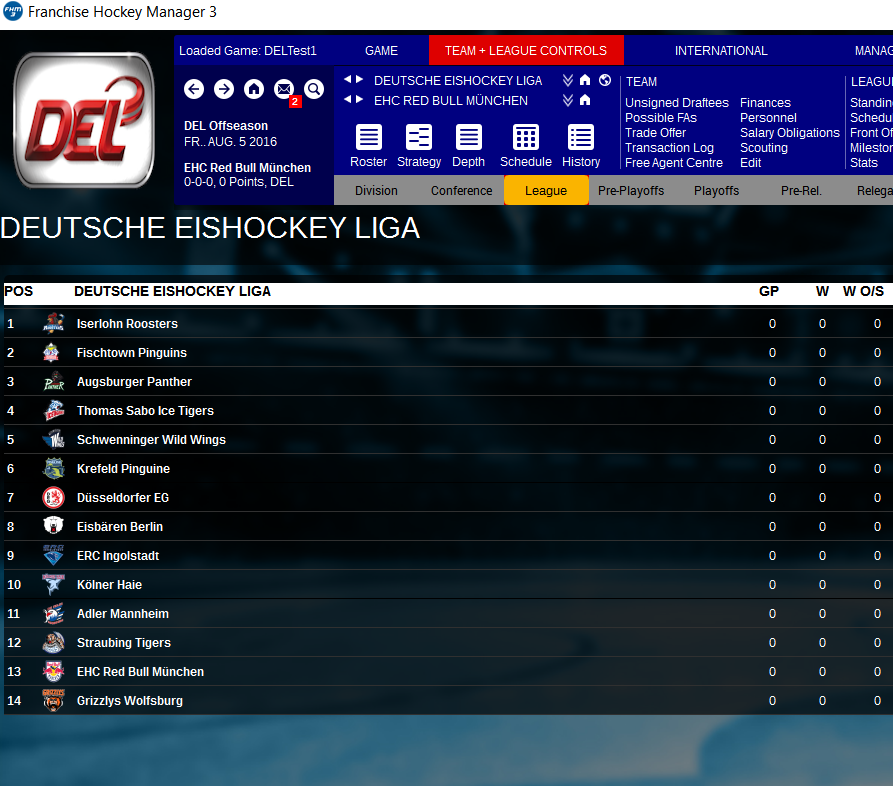Click the globe icon beside Deutsche Eishockey Liga
Image resolution: width=893 pixels, height=786 pixels.
click(x=605, y=80)
